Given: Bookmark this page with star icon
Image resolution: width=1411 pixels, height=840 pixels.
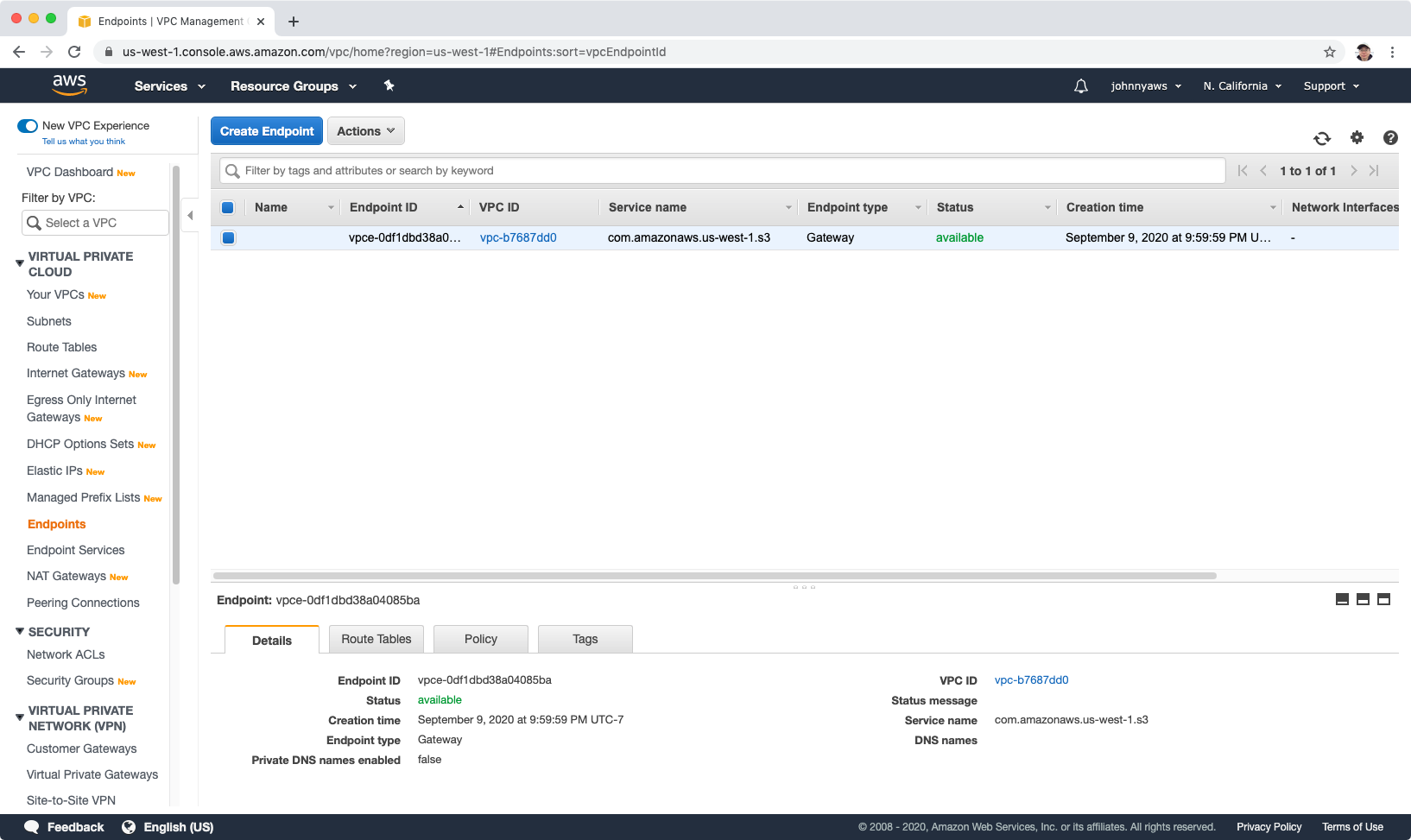Looking at the screenshot, I should click(1330, 52).
